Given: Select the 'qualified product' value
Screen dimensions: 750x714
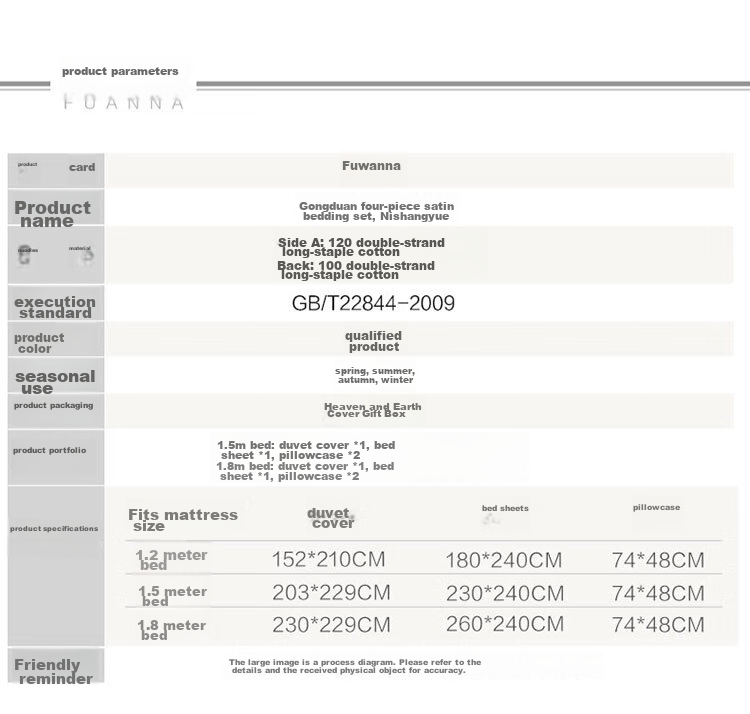Looking at the screenshot, I should 374,341.
